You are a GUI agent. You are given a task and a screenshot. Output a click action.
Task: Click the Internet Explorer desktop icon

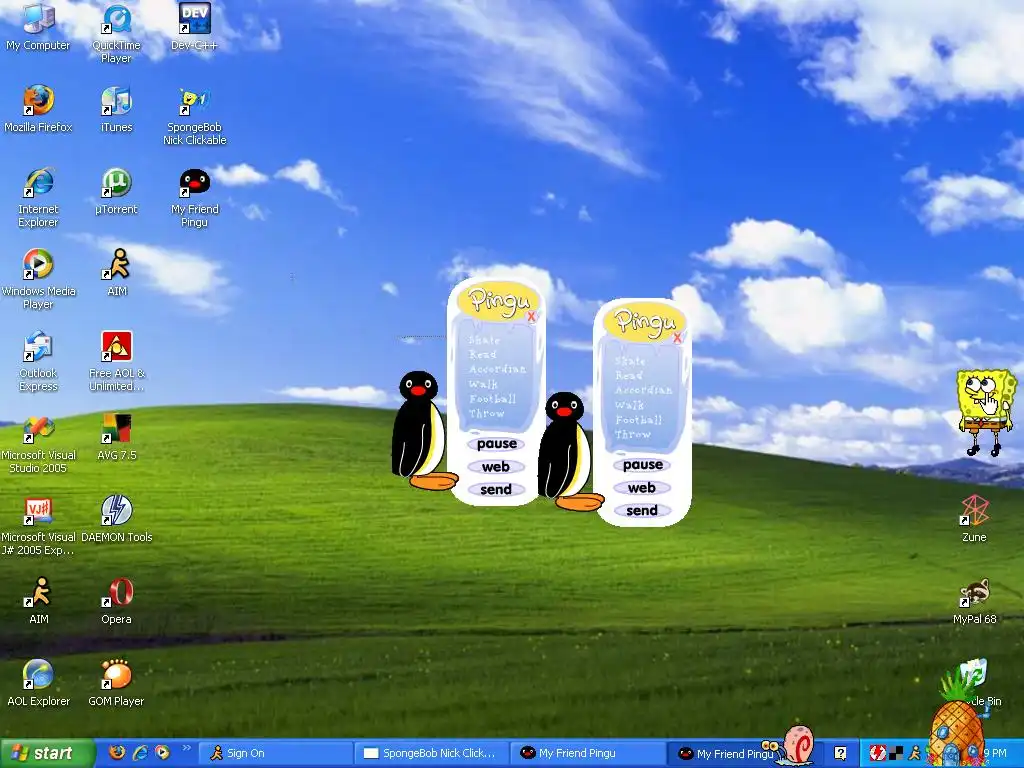tap(38, 197)
